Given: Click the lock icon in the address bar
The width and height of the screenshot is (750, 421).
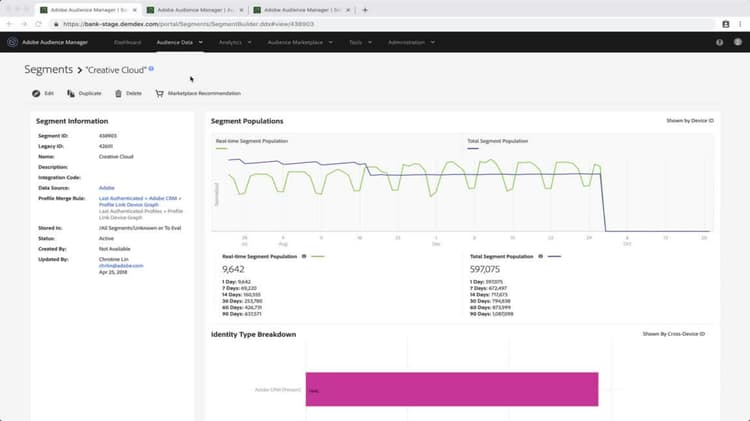Looking at the screenshot, I should point(56,24).
